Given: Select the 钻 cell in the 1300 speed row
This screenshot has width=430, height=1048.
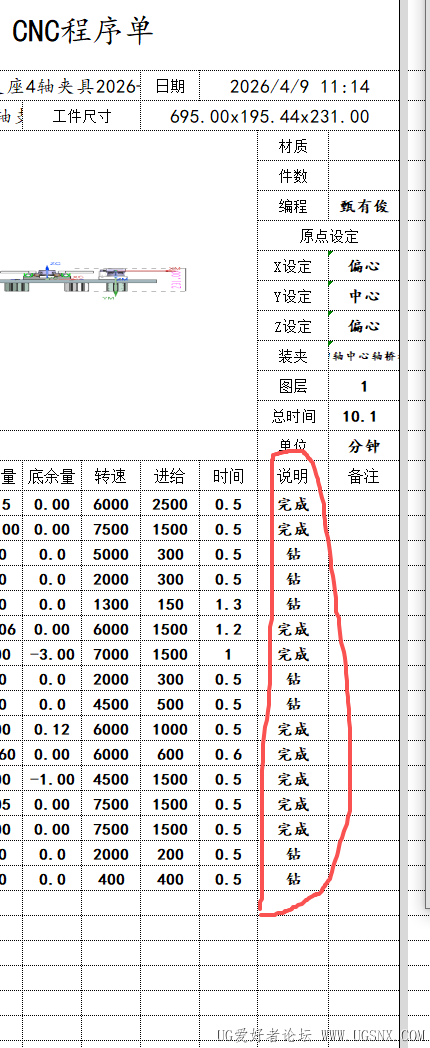Looking at the screenshot, I should tap(293, 604).
